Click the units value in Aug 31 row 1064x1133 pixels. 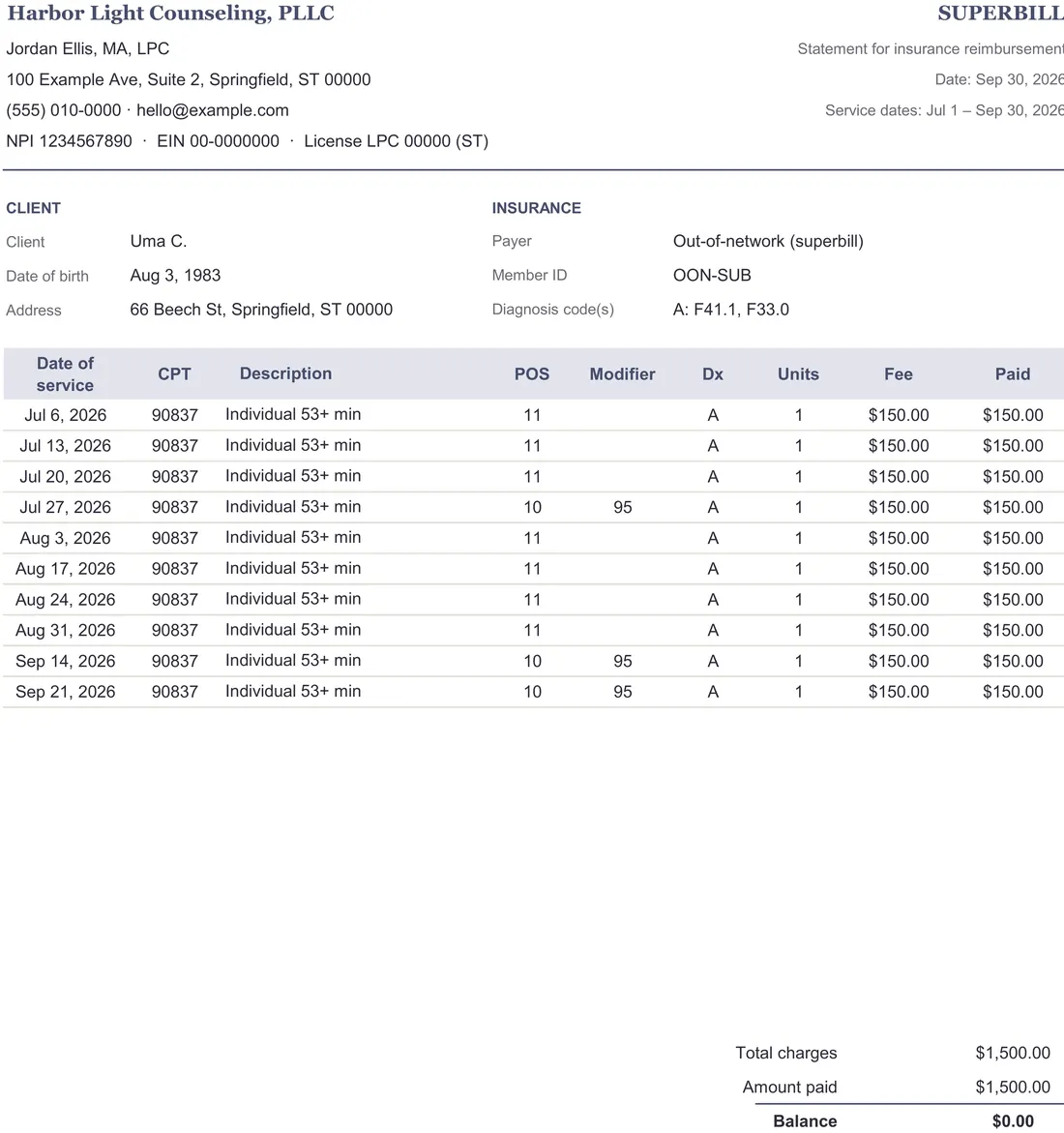point(798,630)
